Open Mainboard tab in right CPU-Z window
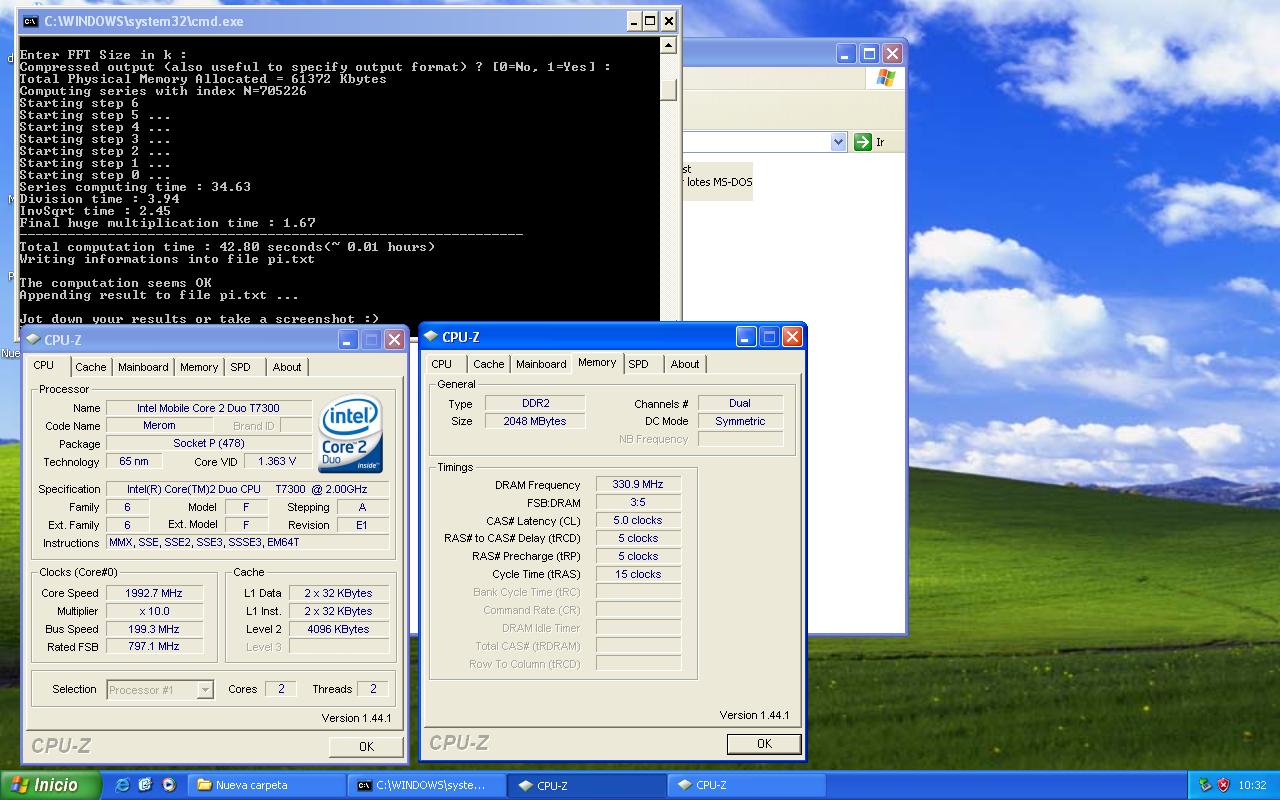 pos(541,364)
